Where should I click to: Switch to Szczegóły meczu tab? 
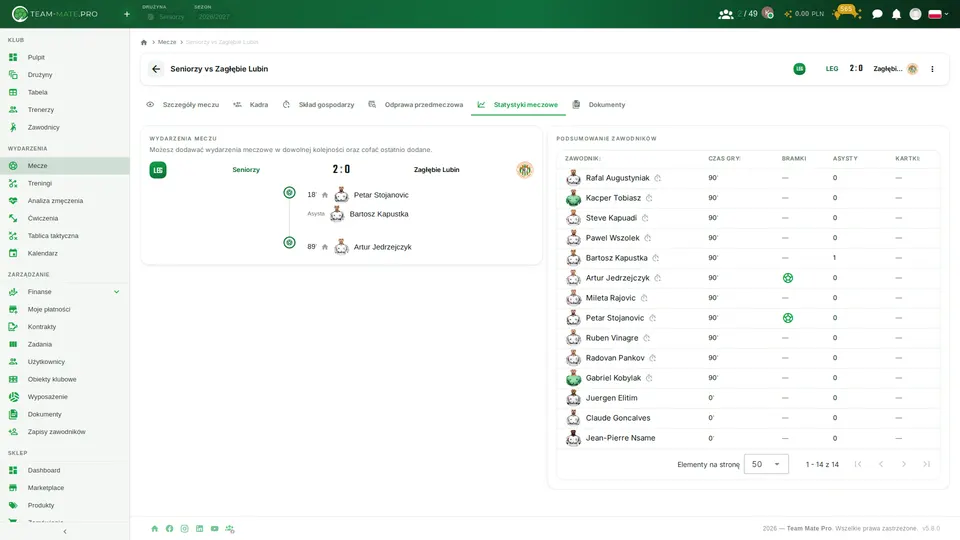183,105
